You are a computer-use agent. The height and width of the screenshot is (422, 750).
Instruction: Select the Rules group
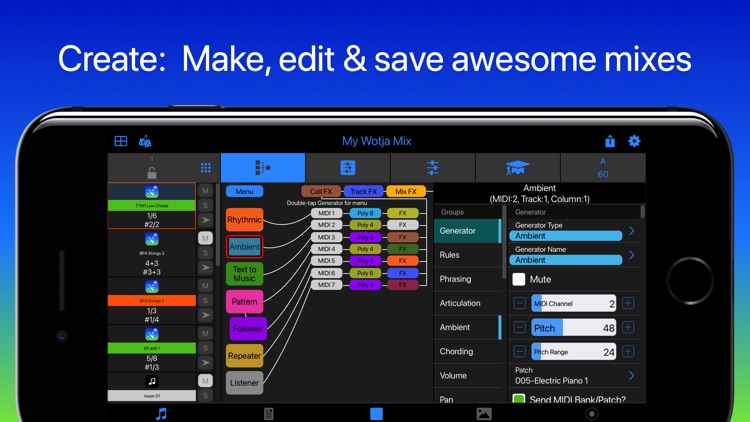tap(467, 255)
